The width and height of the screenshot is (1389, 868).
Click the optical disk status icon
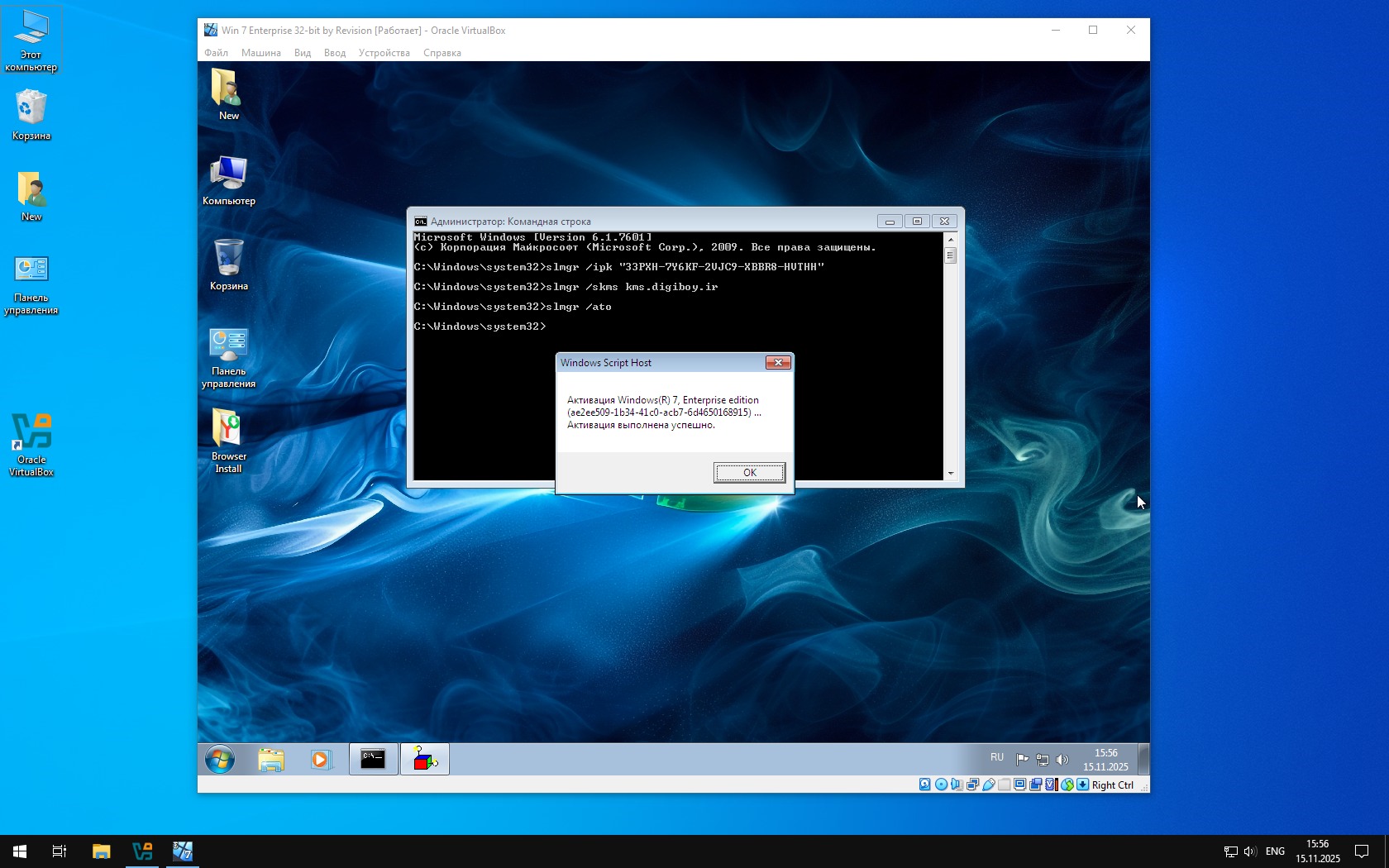941,785
